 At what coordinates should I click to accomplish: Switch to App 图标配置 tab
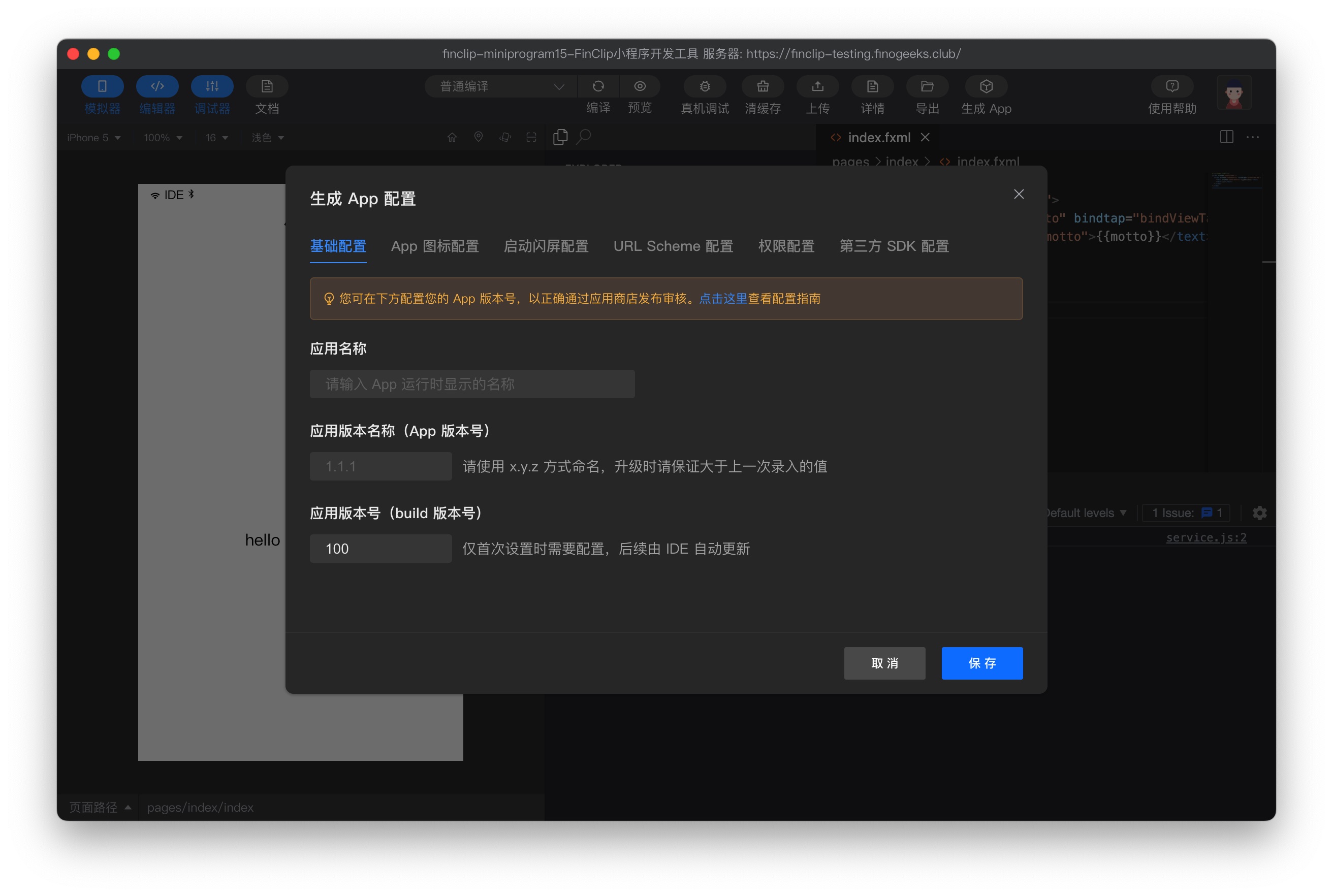435,246
